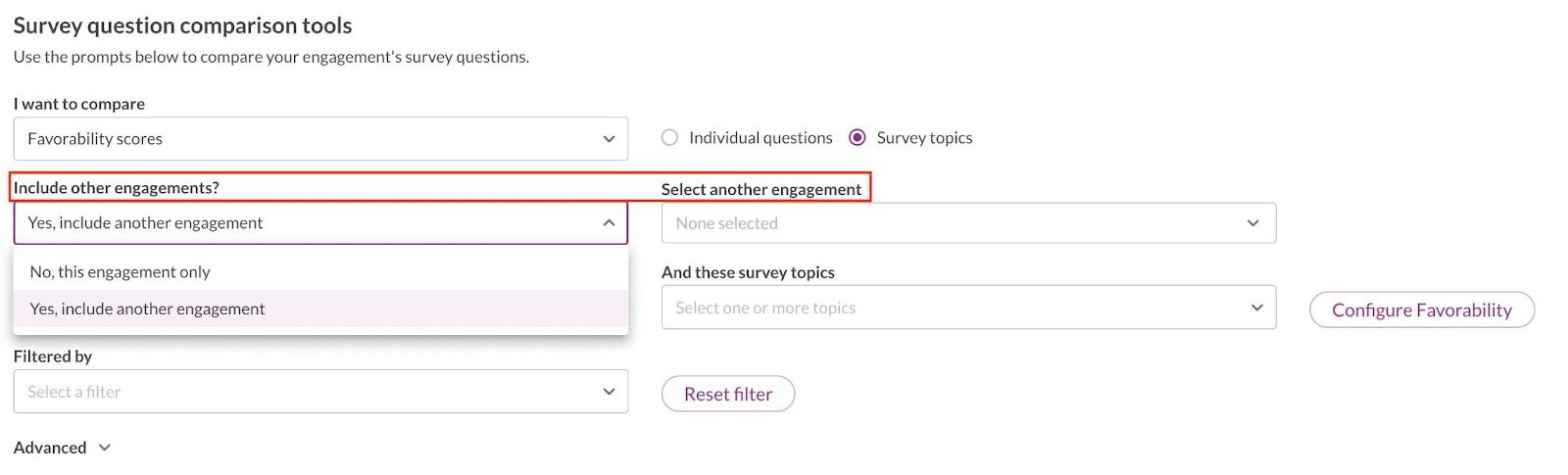The width and height of the screenshot is (1568, 475).
Task: Click the Configure Favorability button
Action: click(x=1421, y=309)
